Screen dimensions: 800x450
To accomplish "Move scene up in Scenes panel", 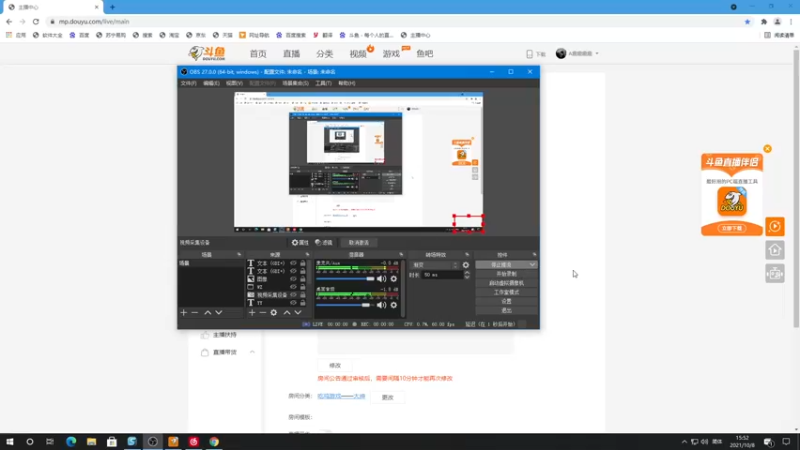I will point(208,312).
